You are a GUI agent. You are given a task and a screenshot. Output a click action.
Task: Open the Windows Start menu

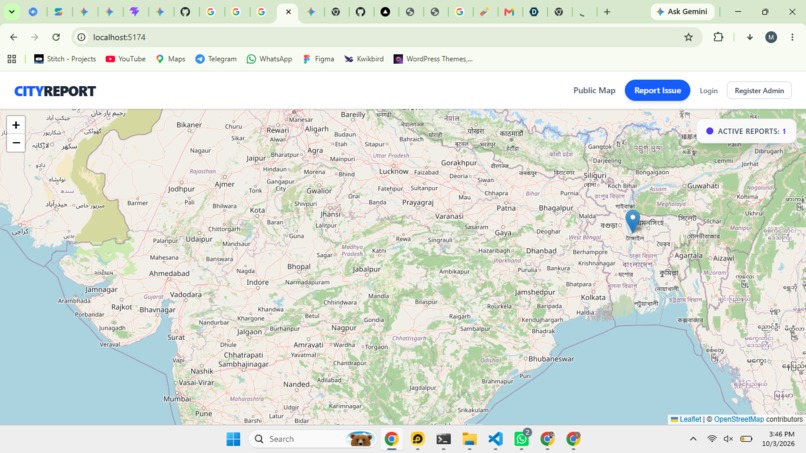[233, 439]
